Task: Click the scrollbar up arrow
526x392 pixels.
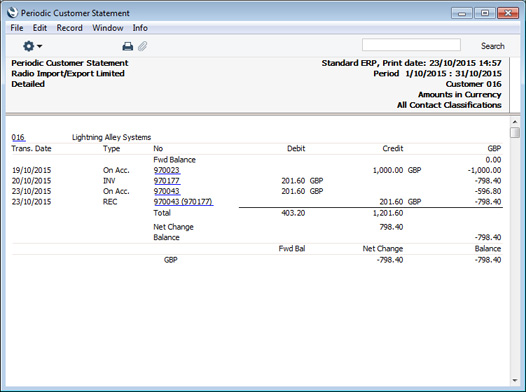Action: pyautogui.click(x=515, y=122)
